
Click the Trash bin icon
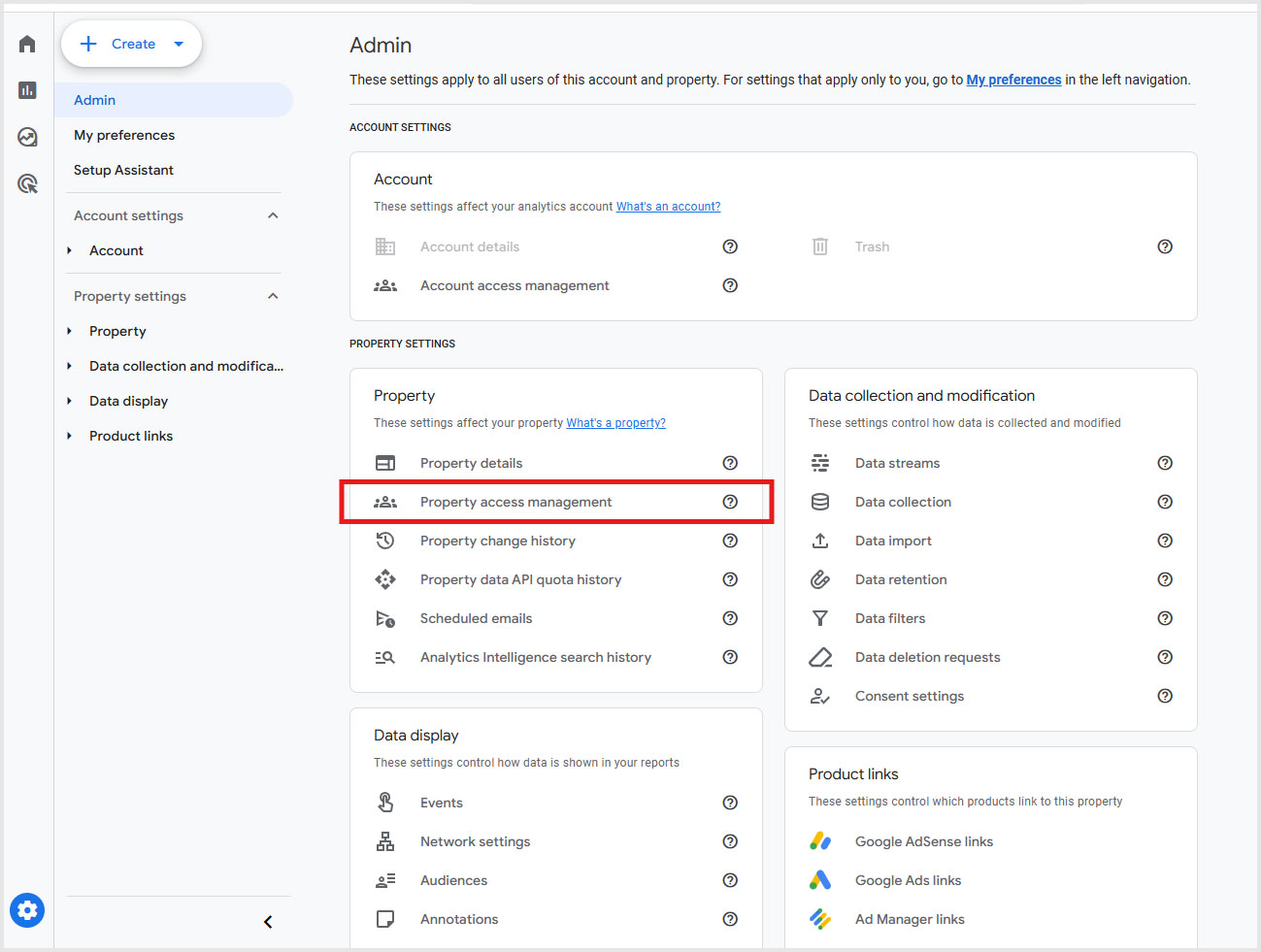point(820,246)
